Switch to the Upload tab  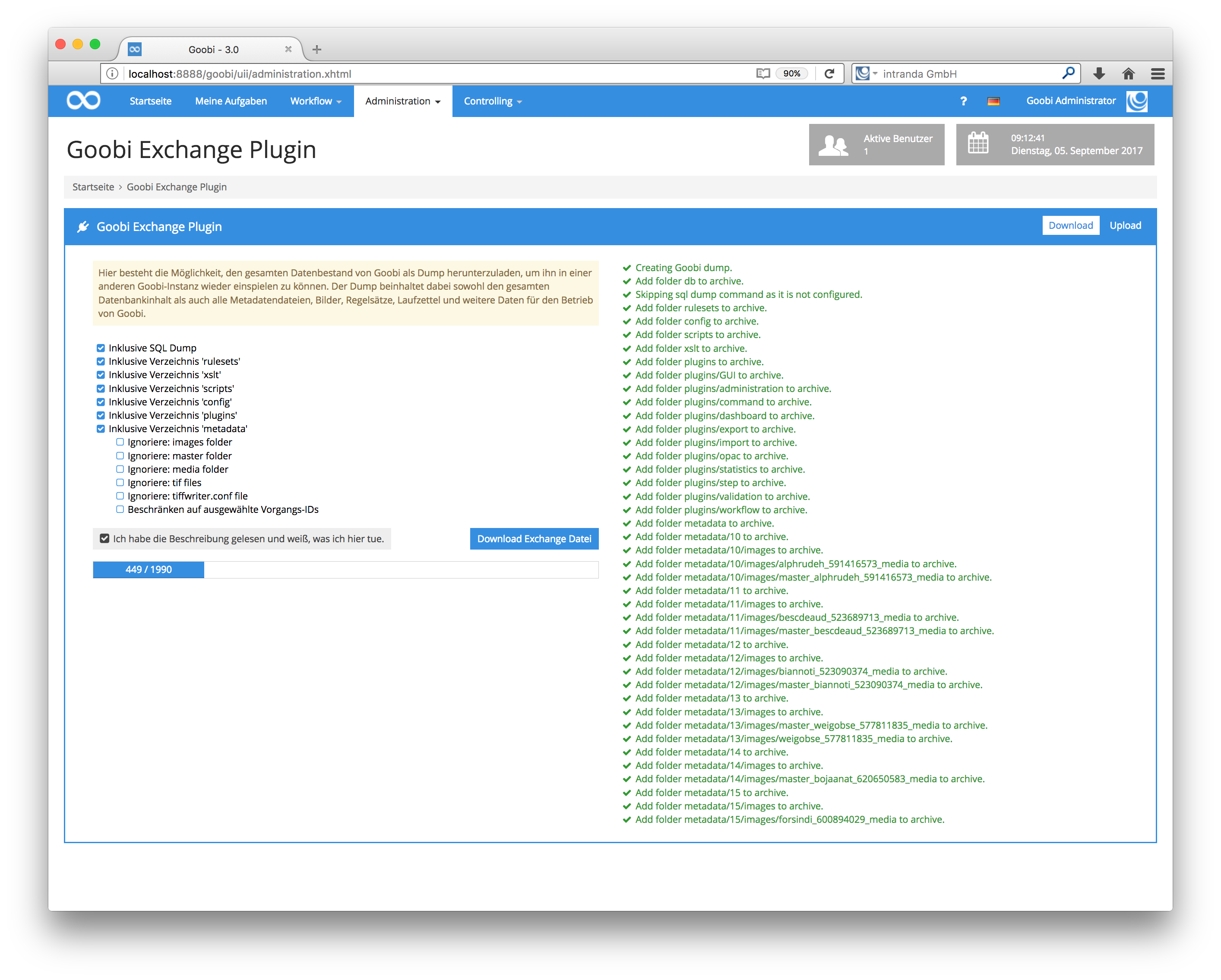[1125, 225]
